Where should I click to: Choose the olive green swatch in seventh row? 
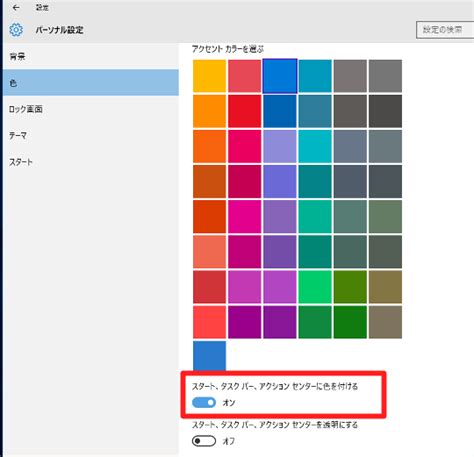350,287
